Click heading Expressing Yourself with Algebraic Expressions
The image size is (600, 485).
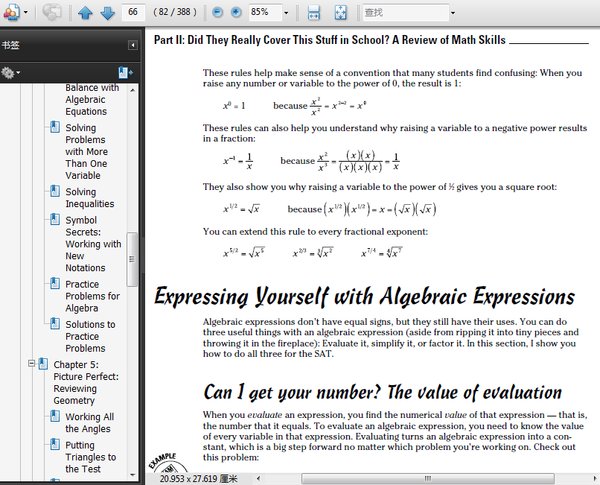364,297
